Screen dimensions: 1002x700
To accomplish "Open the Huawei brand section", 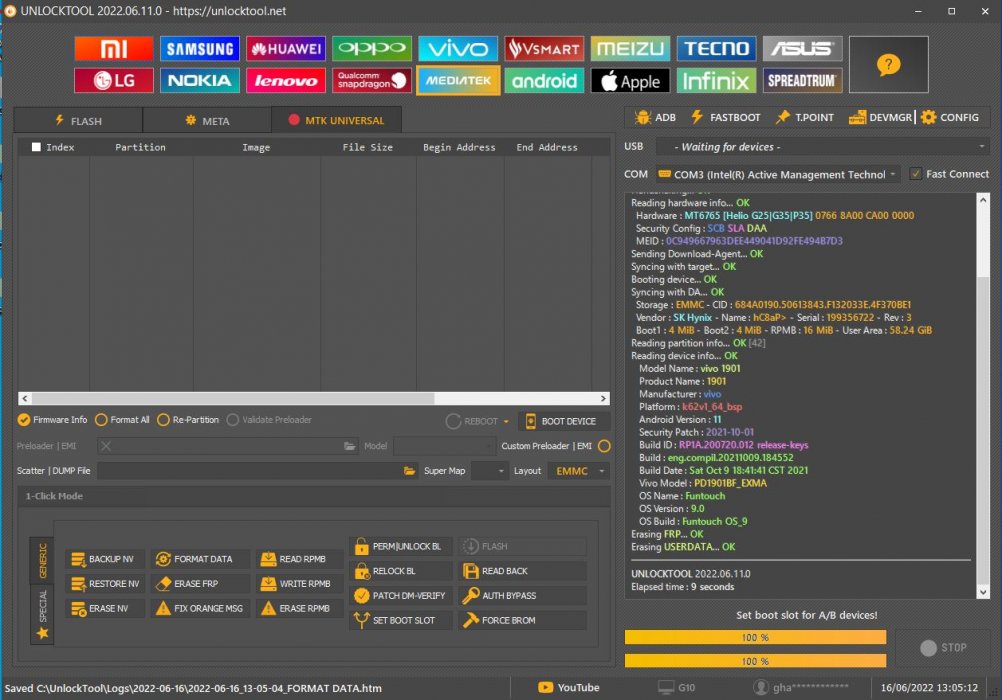I will tap(286, 49).
